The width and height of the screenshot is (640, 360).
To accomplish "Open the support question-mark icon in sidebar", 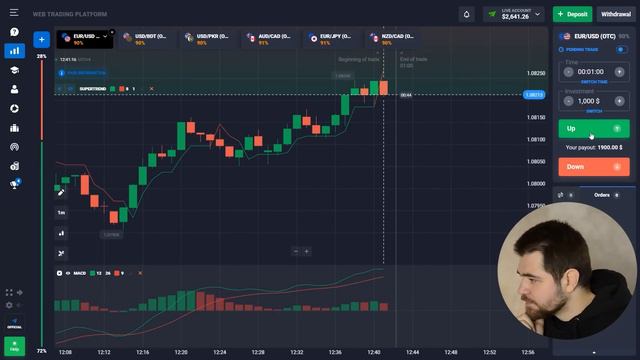I will (14, 32).
